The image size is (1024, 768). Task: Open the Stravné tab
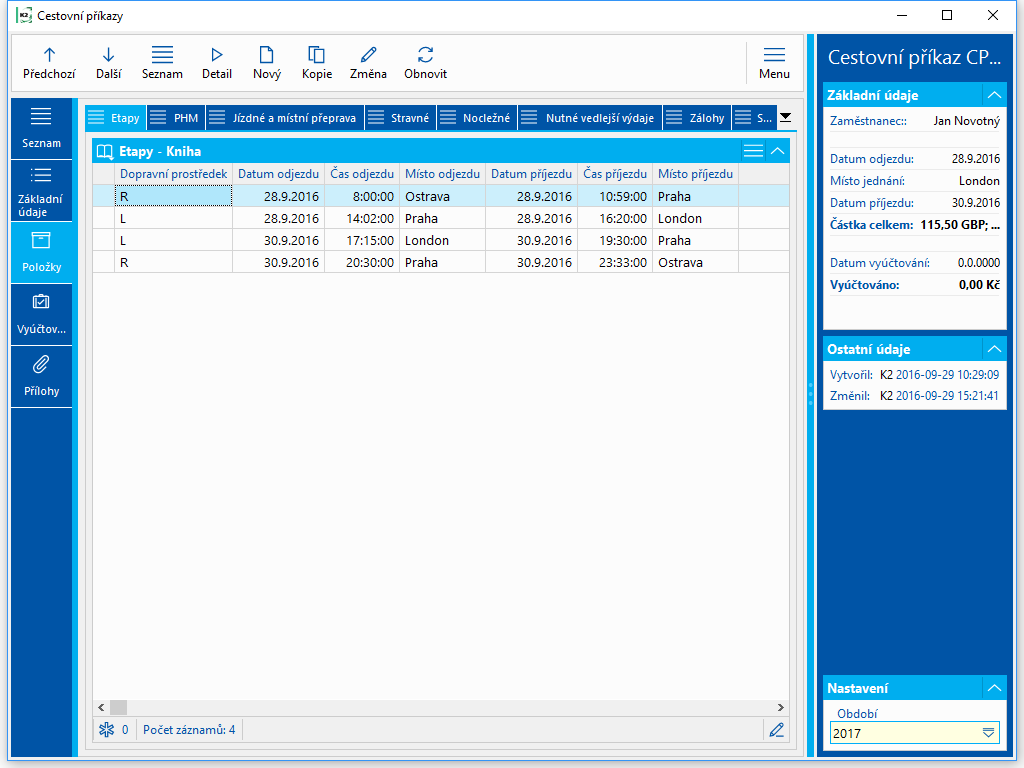400,118
